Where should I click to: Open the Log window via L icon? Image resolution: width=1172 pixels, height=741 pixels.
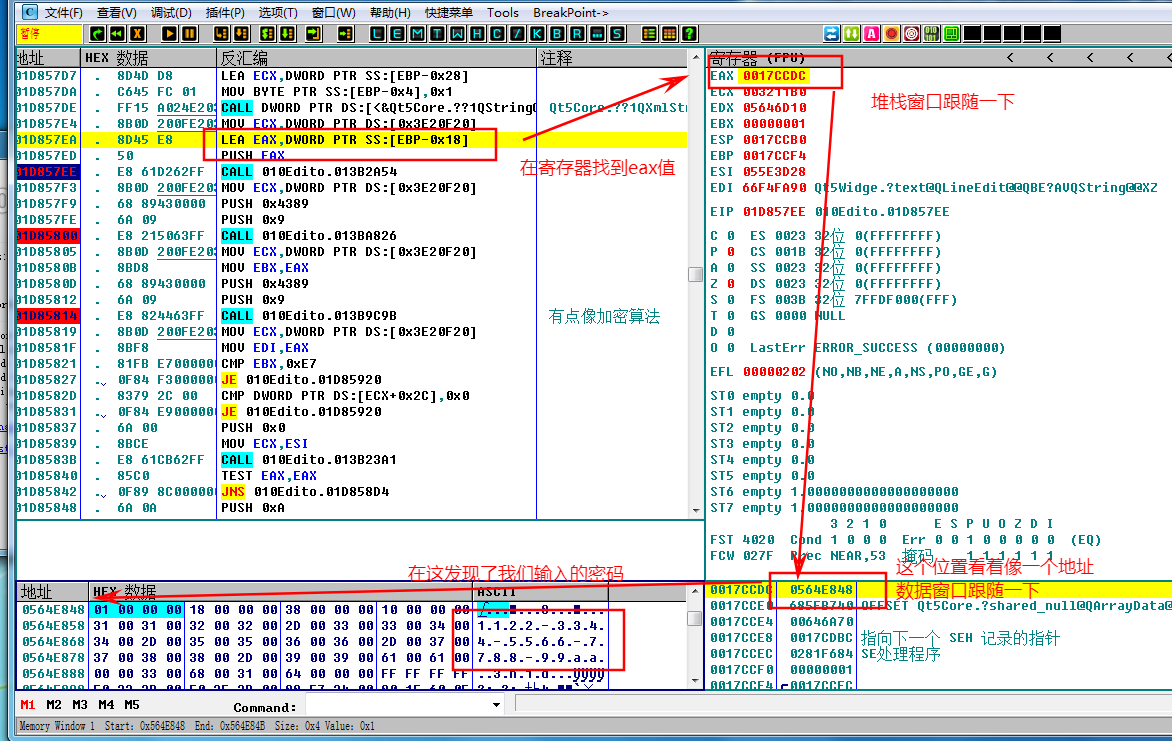tap(377, 34)
